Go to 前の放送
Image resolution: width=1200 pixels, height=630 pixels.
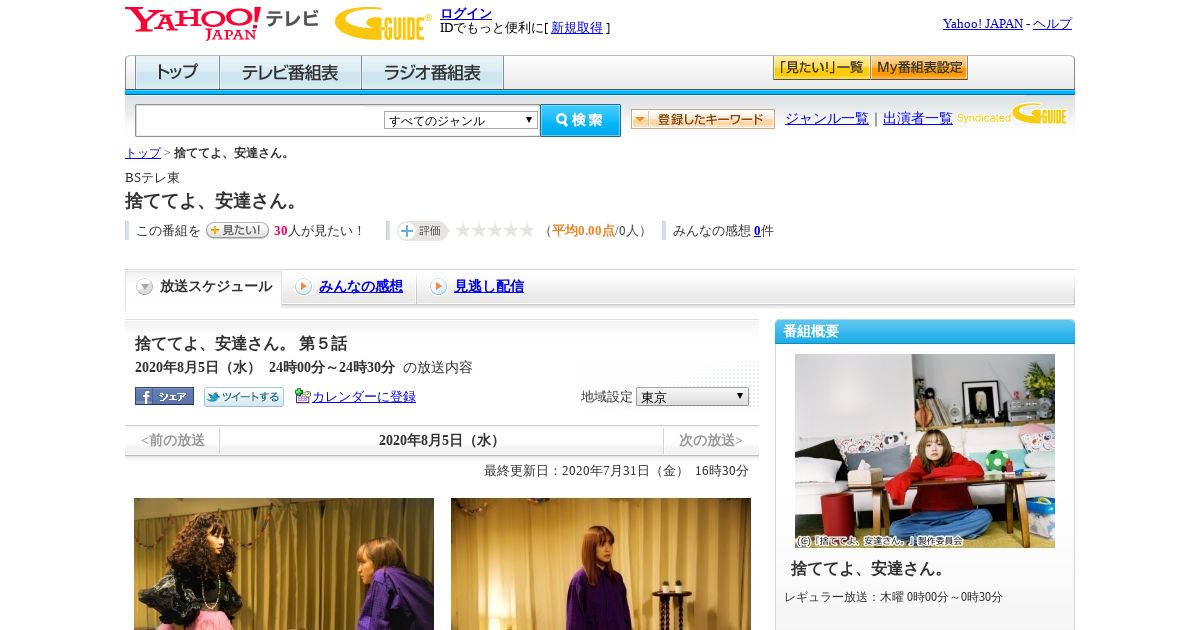[173, 441]
